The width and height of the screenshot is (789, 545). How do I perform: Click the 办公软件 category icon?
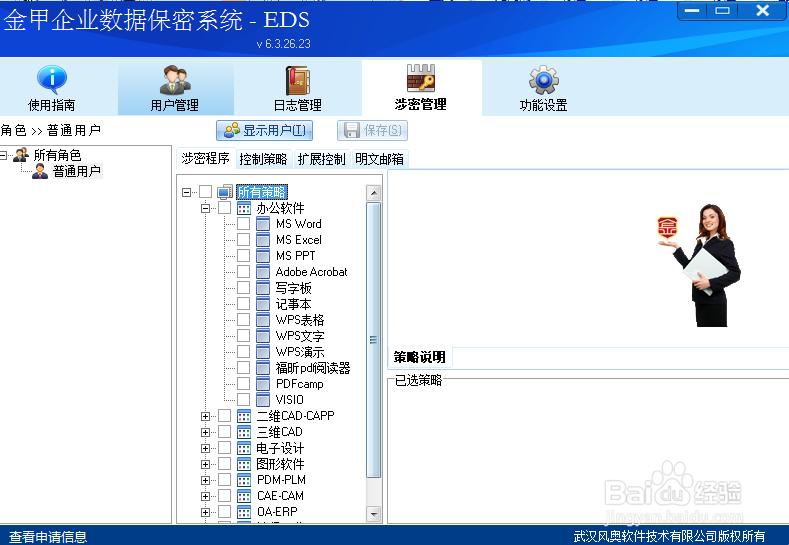[x=244, y=208]
